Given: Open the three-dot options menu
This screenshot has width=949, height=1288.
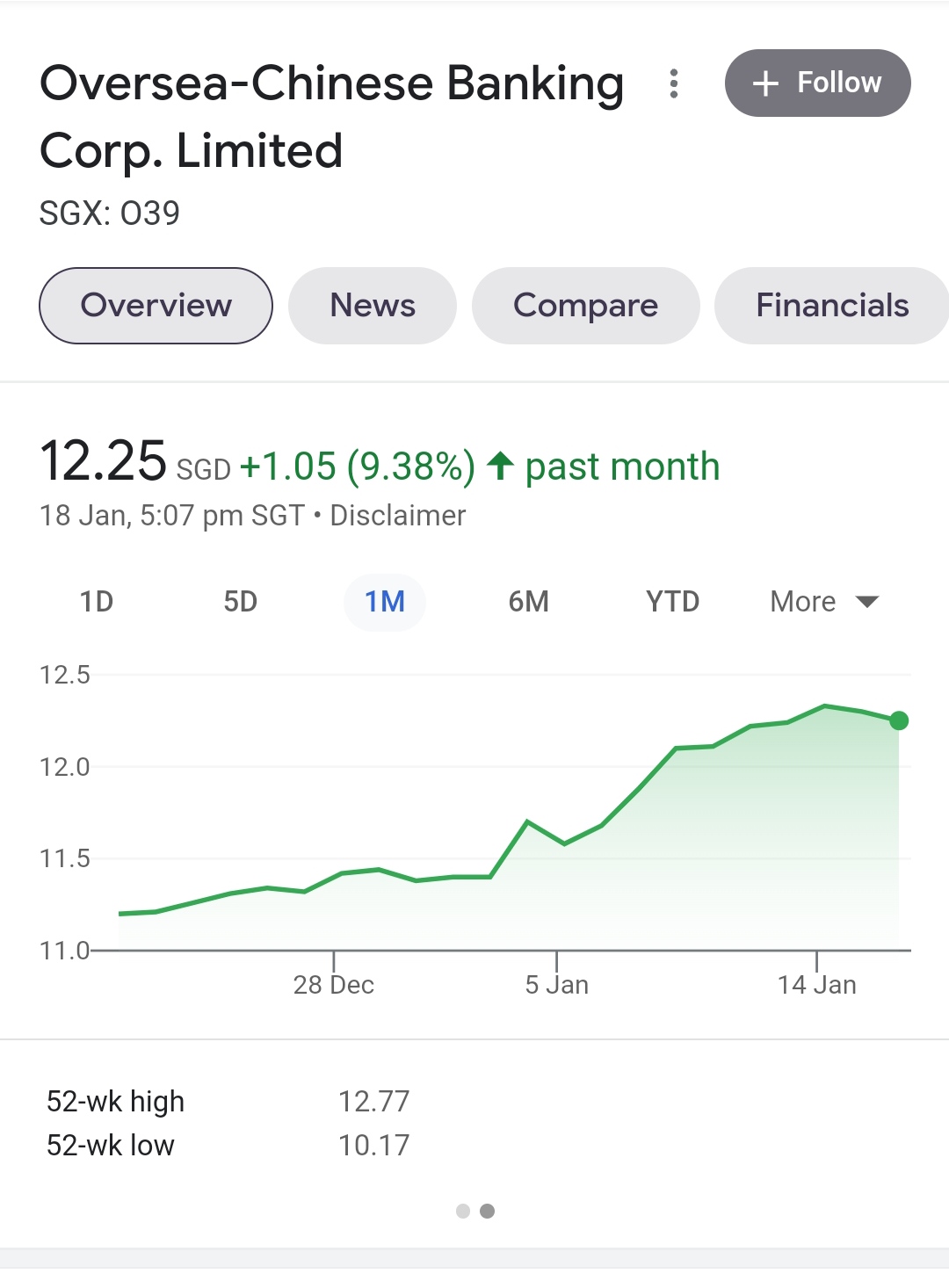Looking at the screenshot, I should [x=673, y=83].
